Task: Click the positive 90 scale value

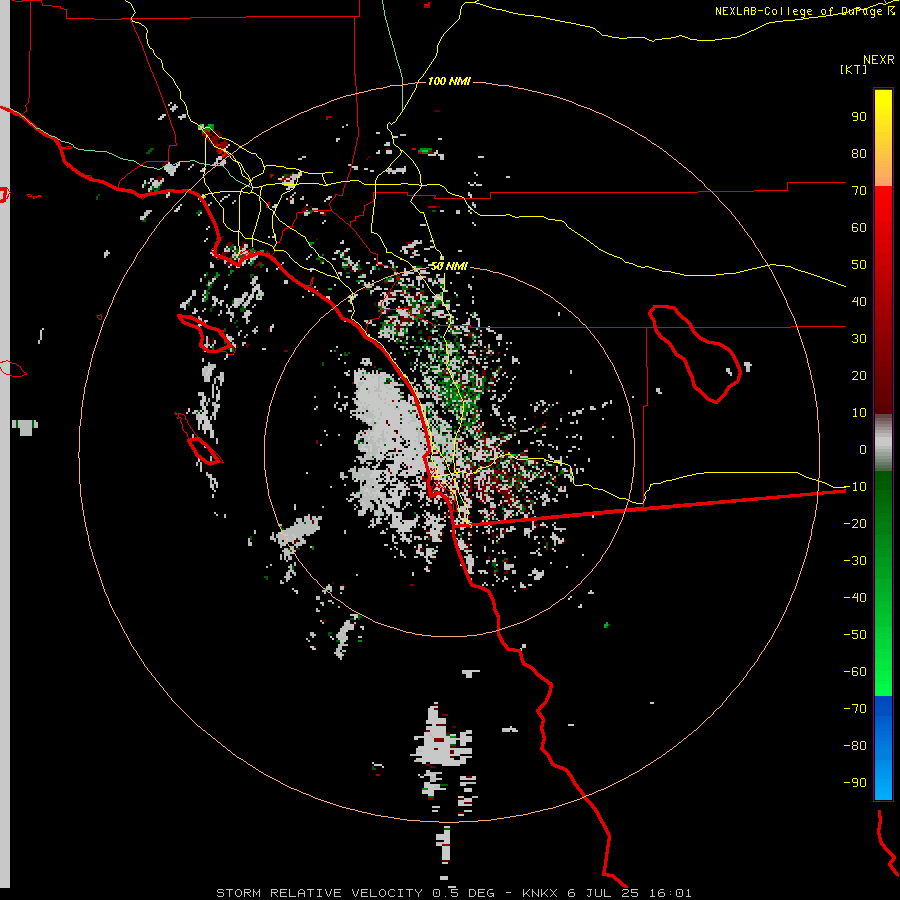Action: [859, 117]
